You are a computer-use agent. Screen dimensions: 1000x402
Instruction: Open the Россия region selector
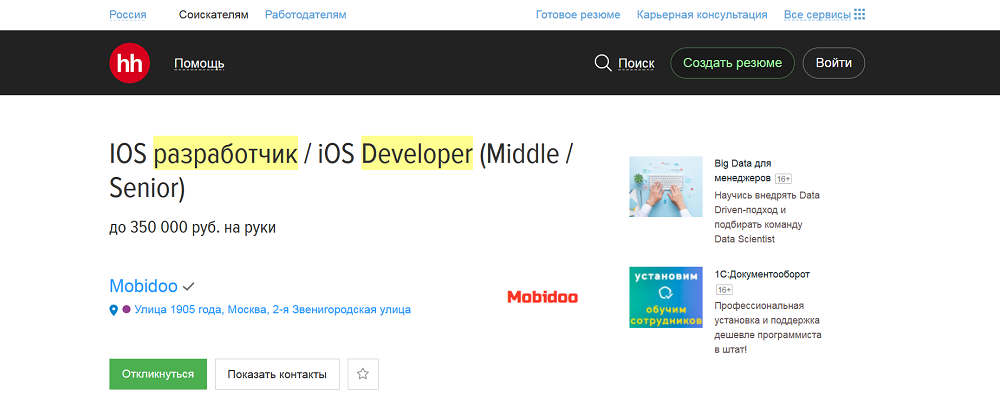(x=128, y=14)
